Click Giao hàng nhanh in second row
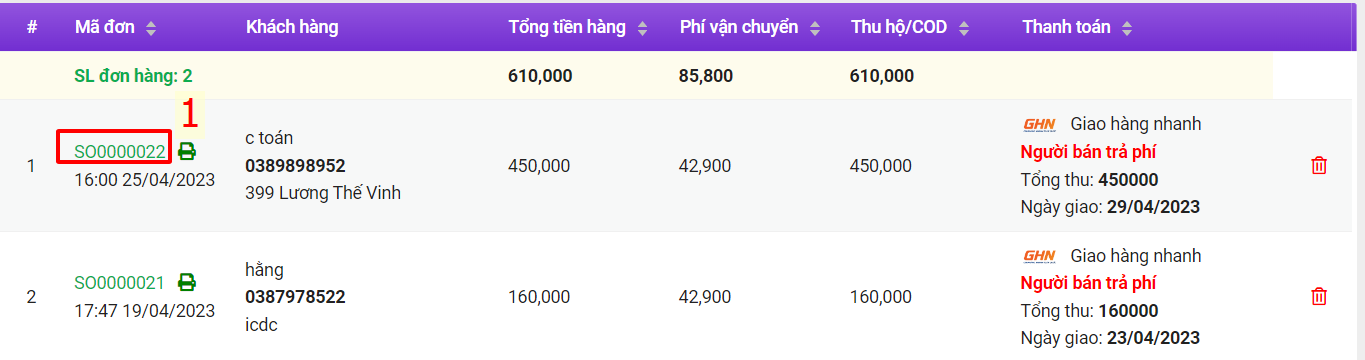The height and width of the screenshot is (360, 1365). pyautogui.click(x=1136, y=256)
